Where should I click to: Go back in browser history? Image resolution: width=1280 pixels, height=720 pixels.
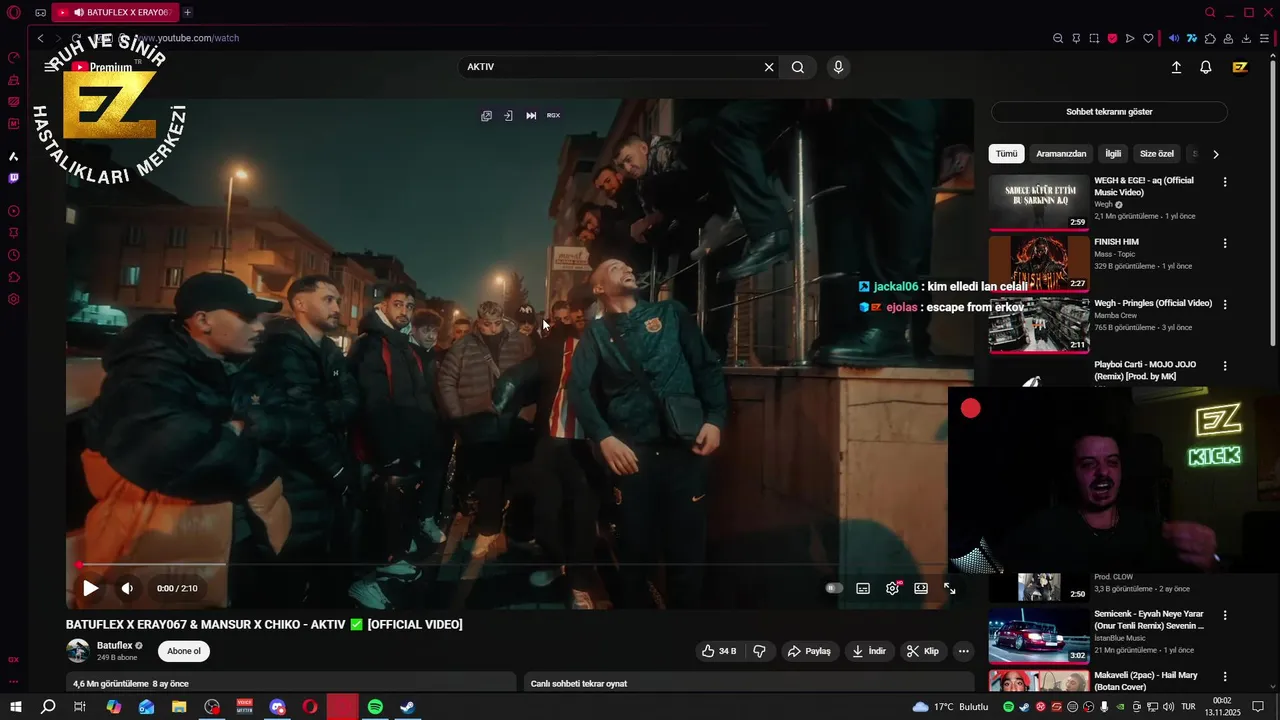coord(40,38)
